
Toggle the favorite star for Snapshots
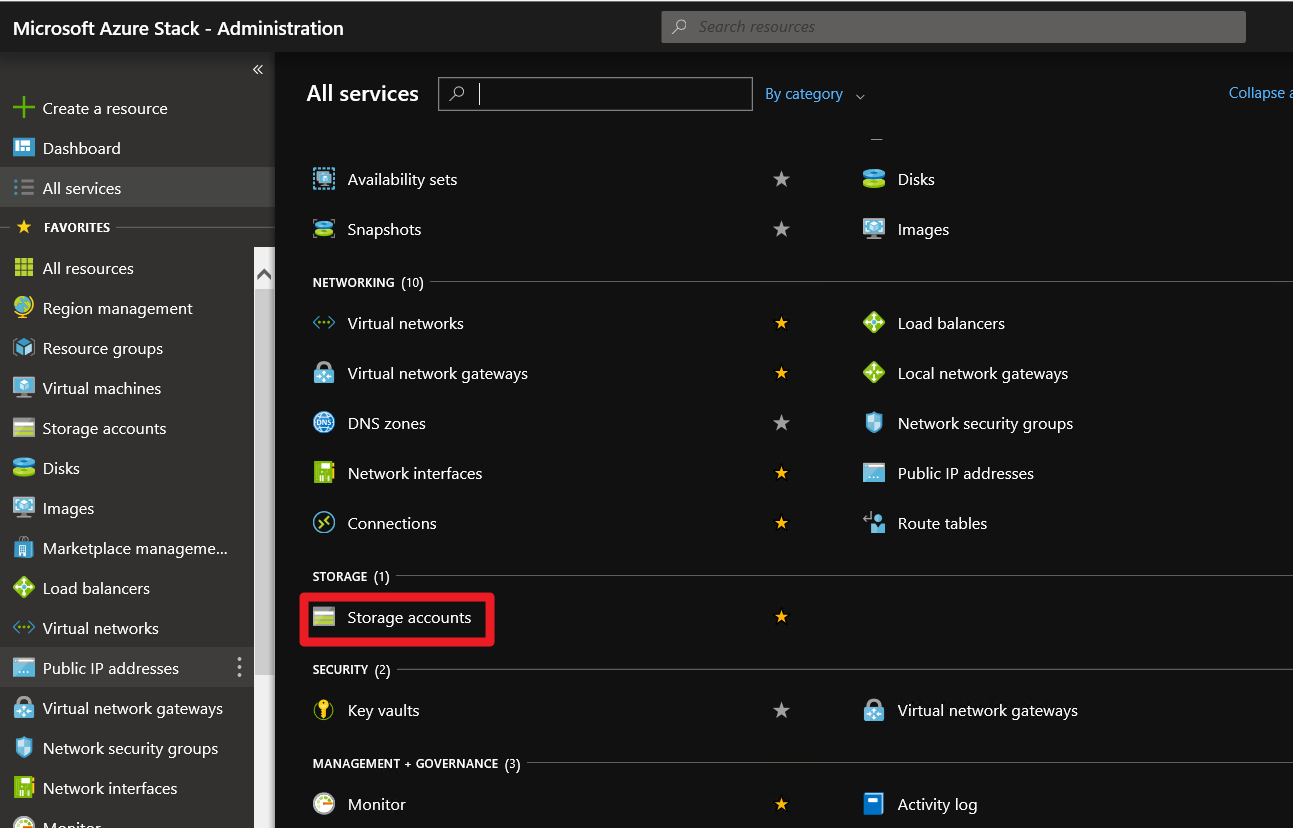coord(781,229)
